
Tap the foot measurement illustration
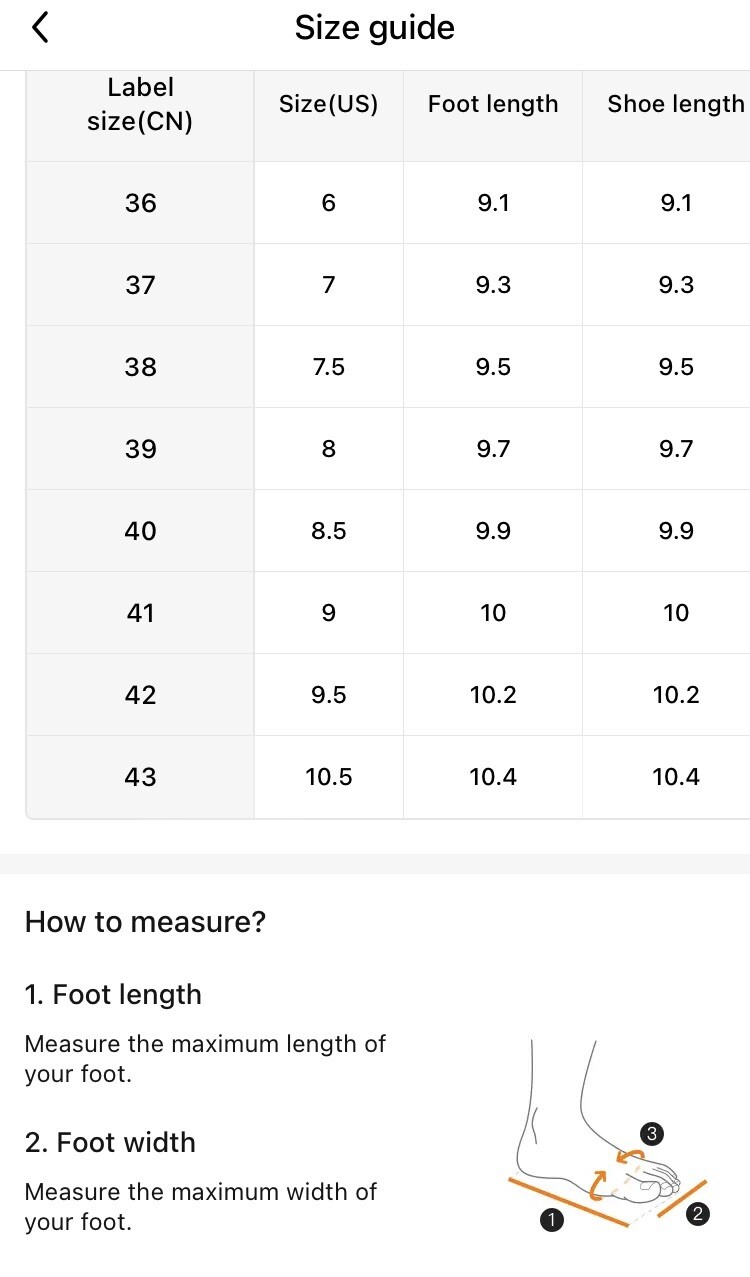[609, 1135]
